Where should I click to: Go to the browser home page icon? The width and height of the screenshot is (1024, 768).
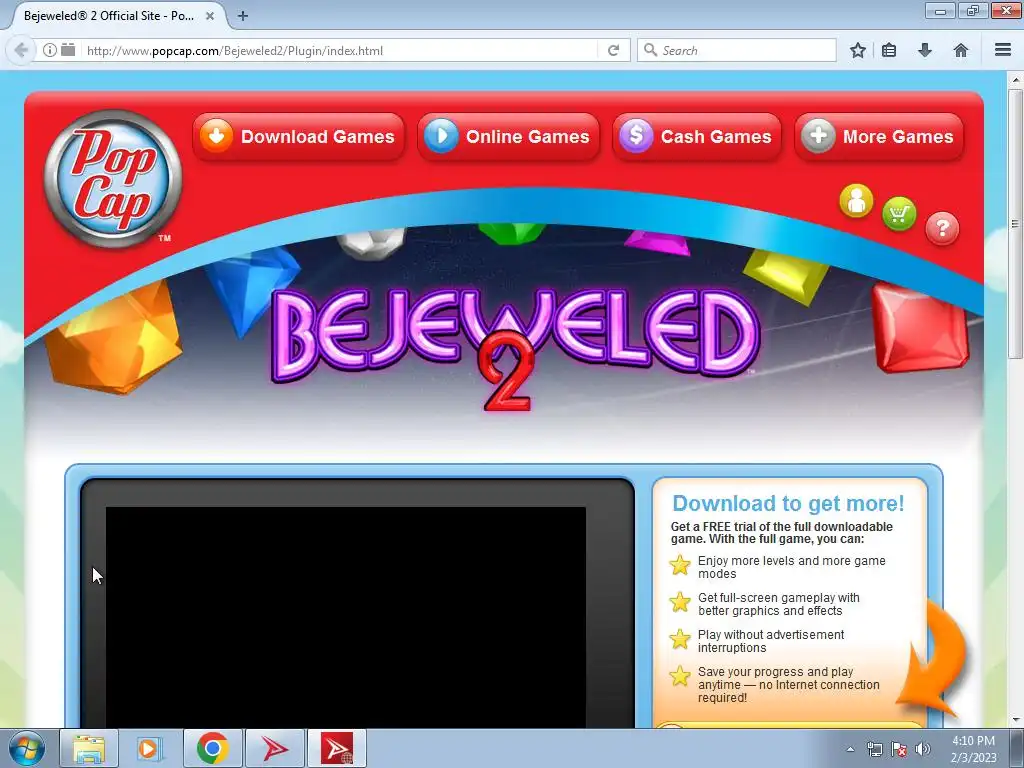tap(961, 50)
